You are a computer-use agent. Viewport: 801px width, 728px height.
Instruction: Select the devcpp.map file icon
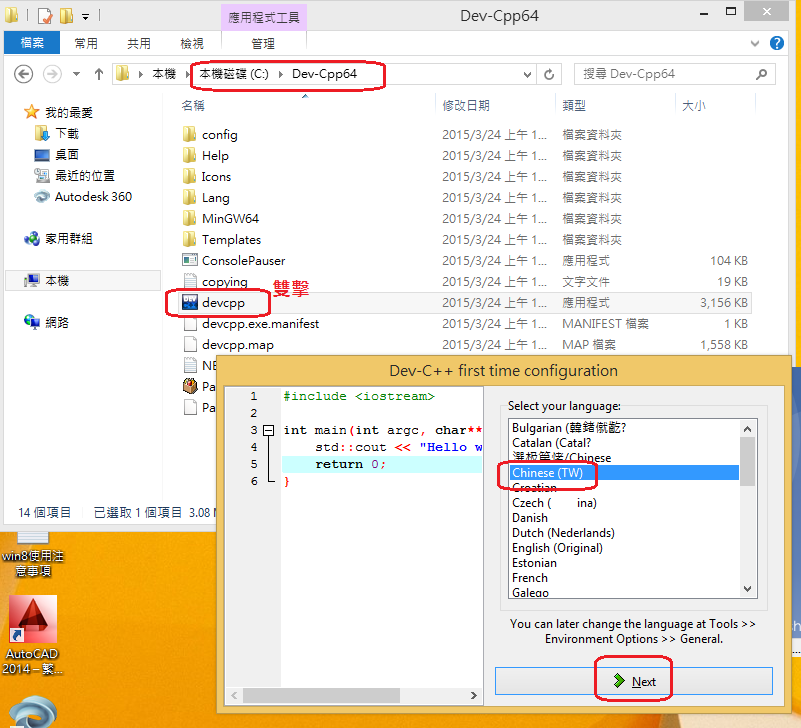pyautogui.click(x=190, y=344)
